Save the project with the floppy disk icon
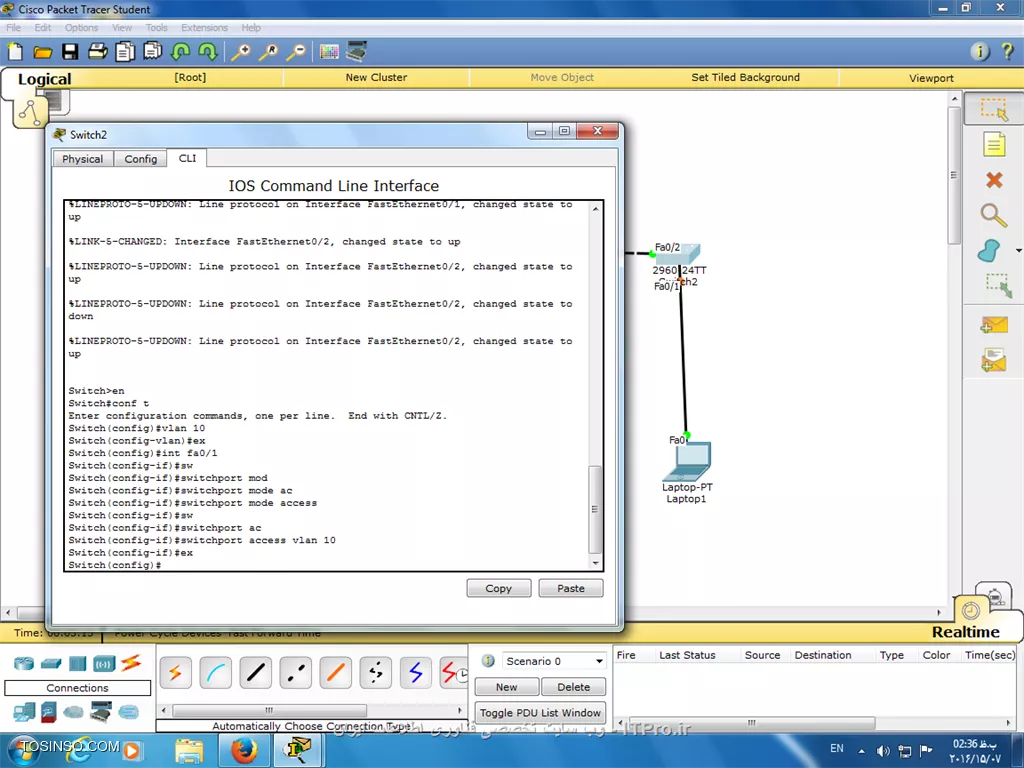This screenshot has width=1024, height=768. coord(70,52)
